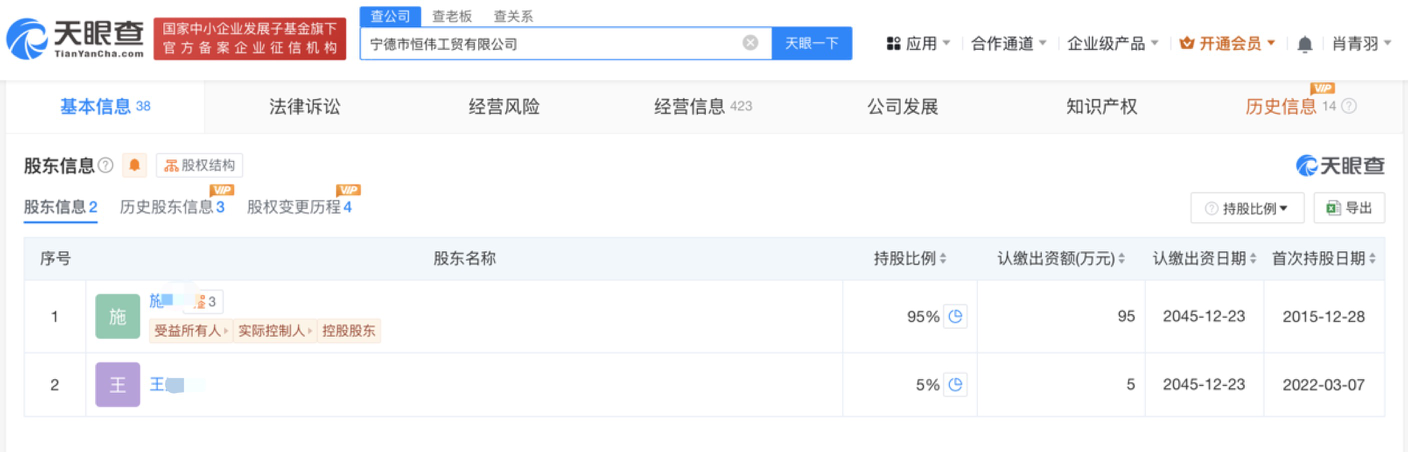This screenshot has height=452, width=1408.
Task: Export the table with 导出 button
Action: click(x=1349, y=208)
